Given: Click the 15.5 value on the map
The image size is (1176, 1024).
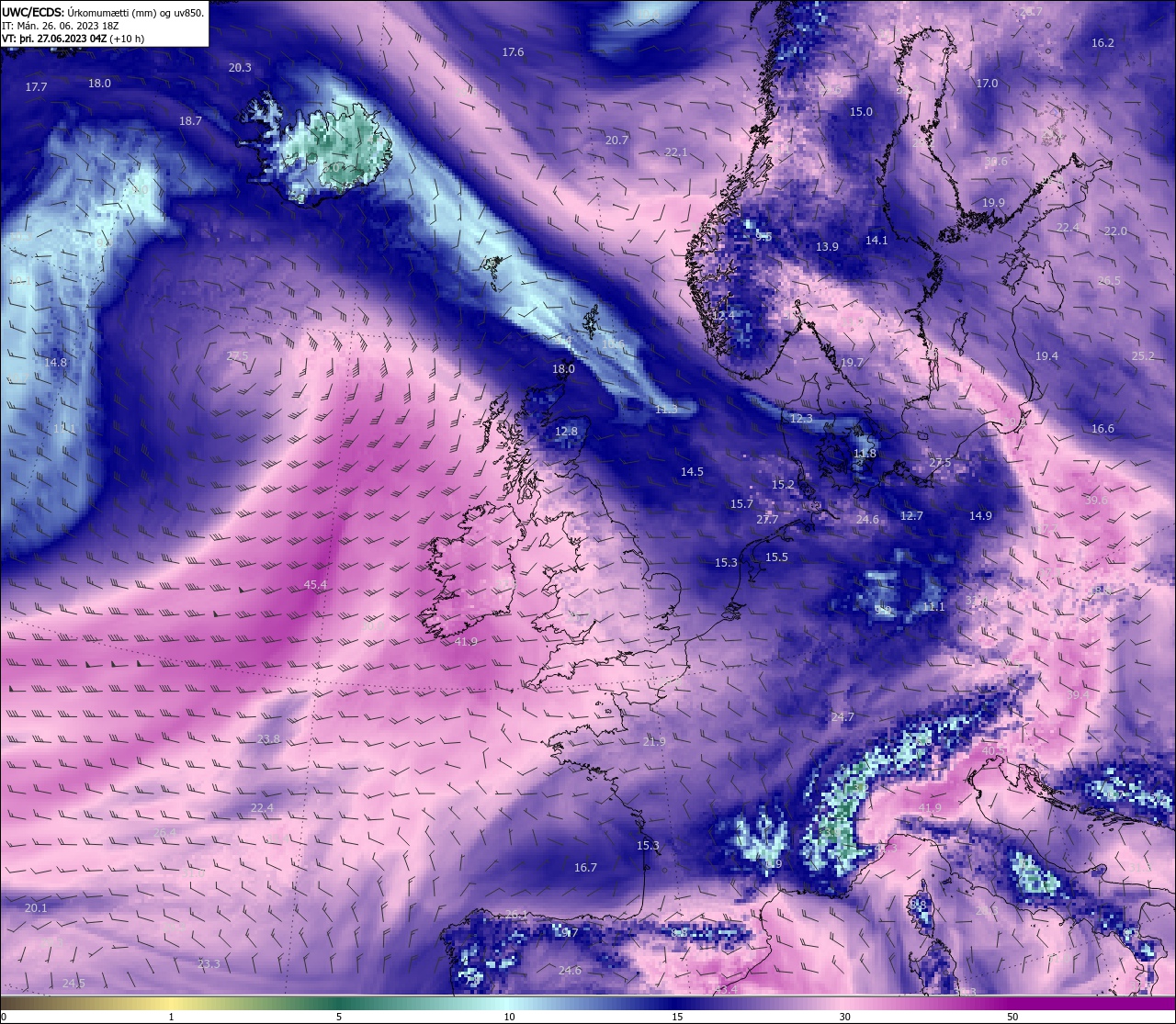Looking at the screenshot, I should pyautogui.click(x=776, y=557).
